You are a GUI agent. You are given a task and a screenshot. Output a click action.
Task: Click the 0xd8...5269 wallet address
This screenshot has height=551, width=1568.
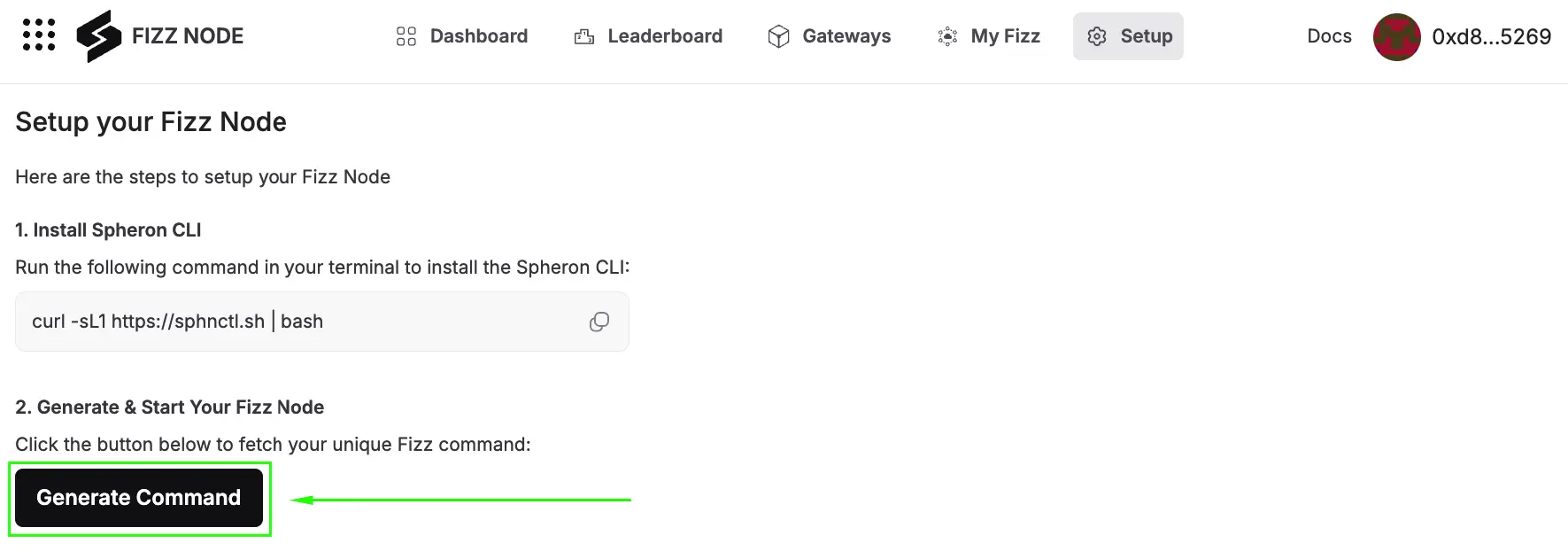pyautogui.click(x=1491, y=37)
